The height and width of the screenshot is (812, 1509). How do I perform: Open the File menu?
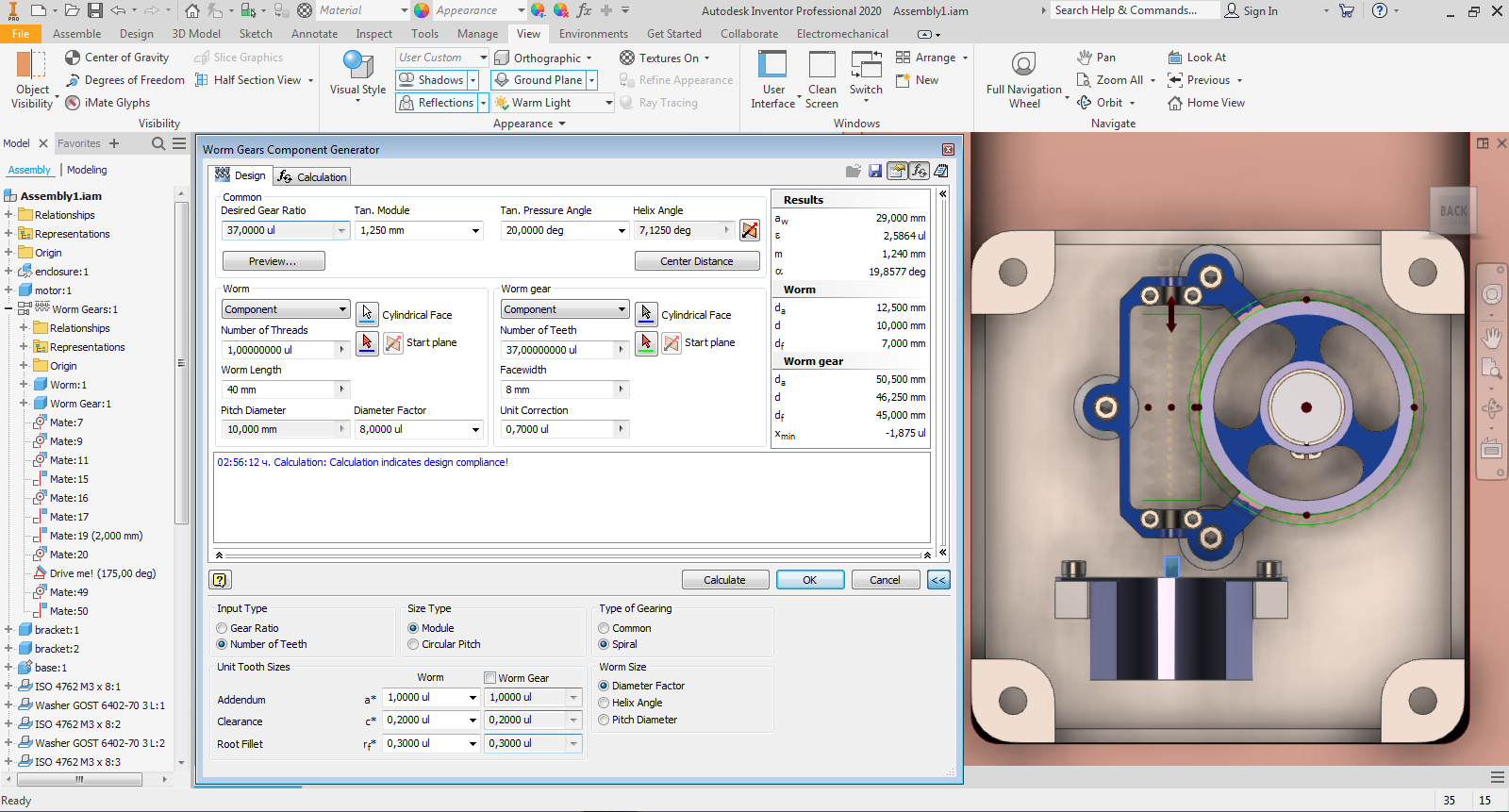point(20,34)
